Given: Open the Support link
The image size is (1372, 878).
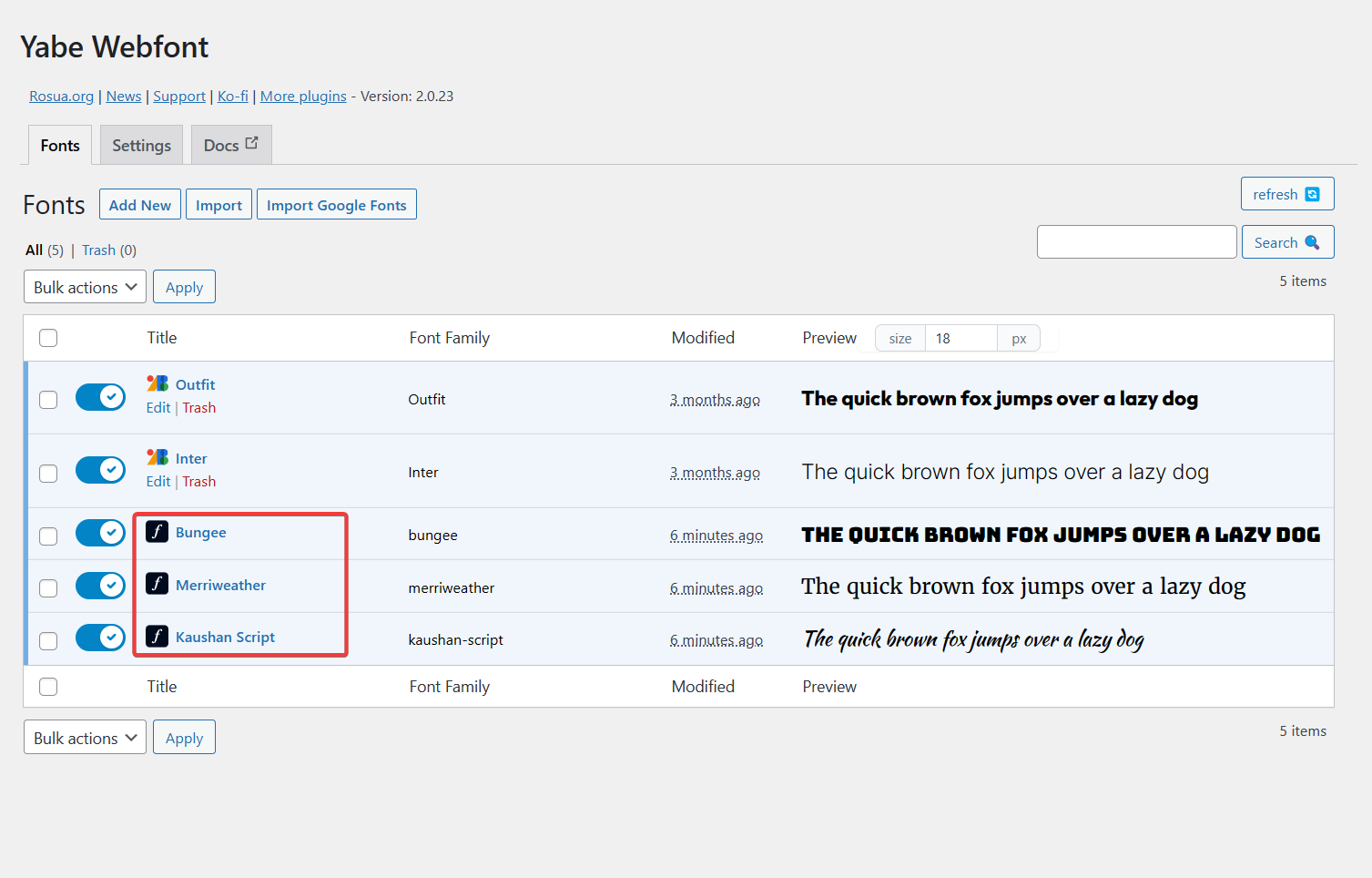Looking at the screenshot, I should click(179, 96).
